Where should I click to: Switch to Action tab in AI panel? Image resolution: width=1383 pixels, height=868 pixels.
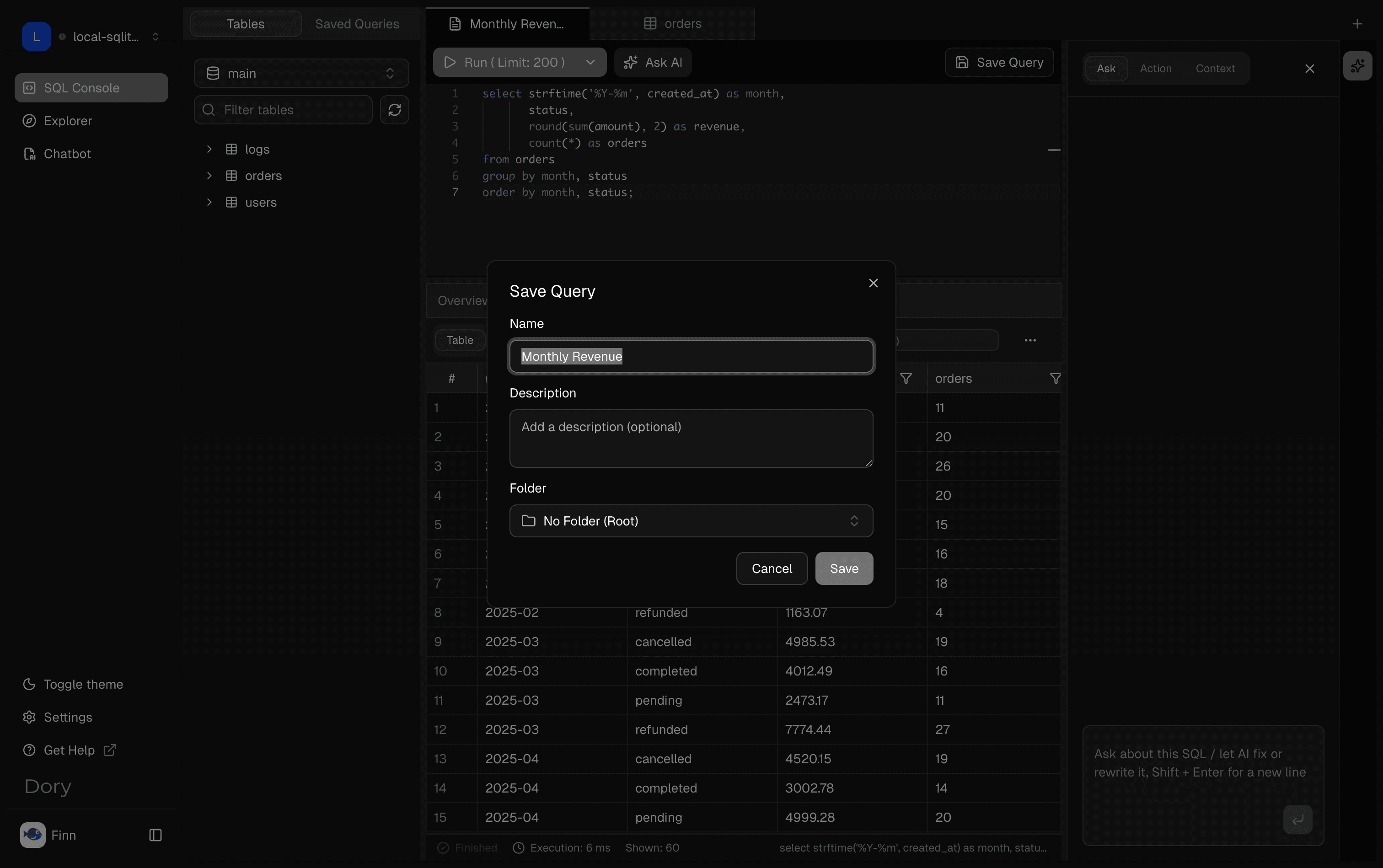[x=1155, y=69]
